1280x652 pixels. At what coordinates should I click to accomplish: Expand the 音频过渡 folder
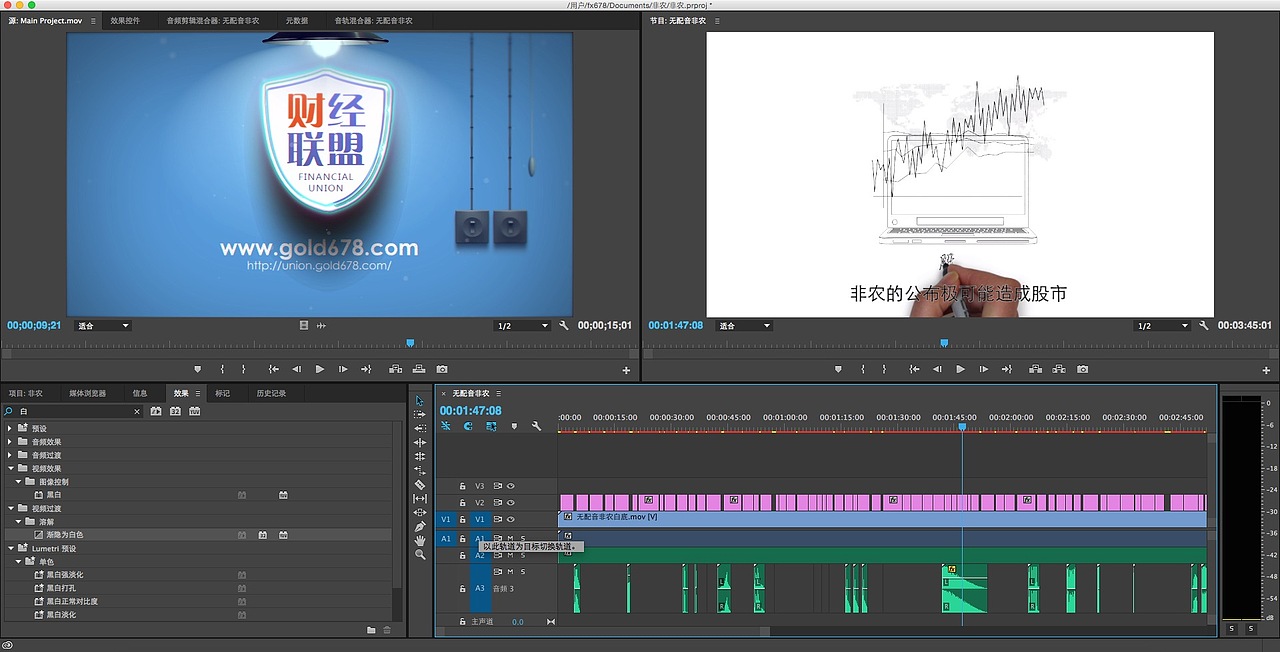click(x=11, y=455)
